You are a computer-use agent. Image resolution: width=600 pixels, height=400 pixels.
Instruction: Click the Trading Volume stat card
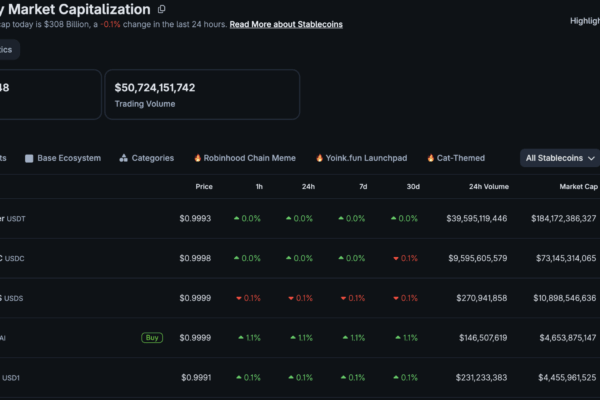pyautogui.click(x=202, y=95)
